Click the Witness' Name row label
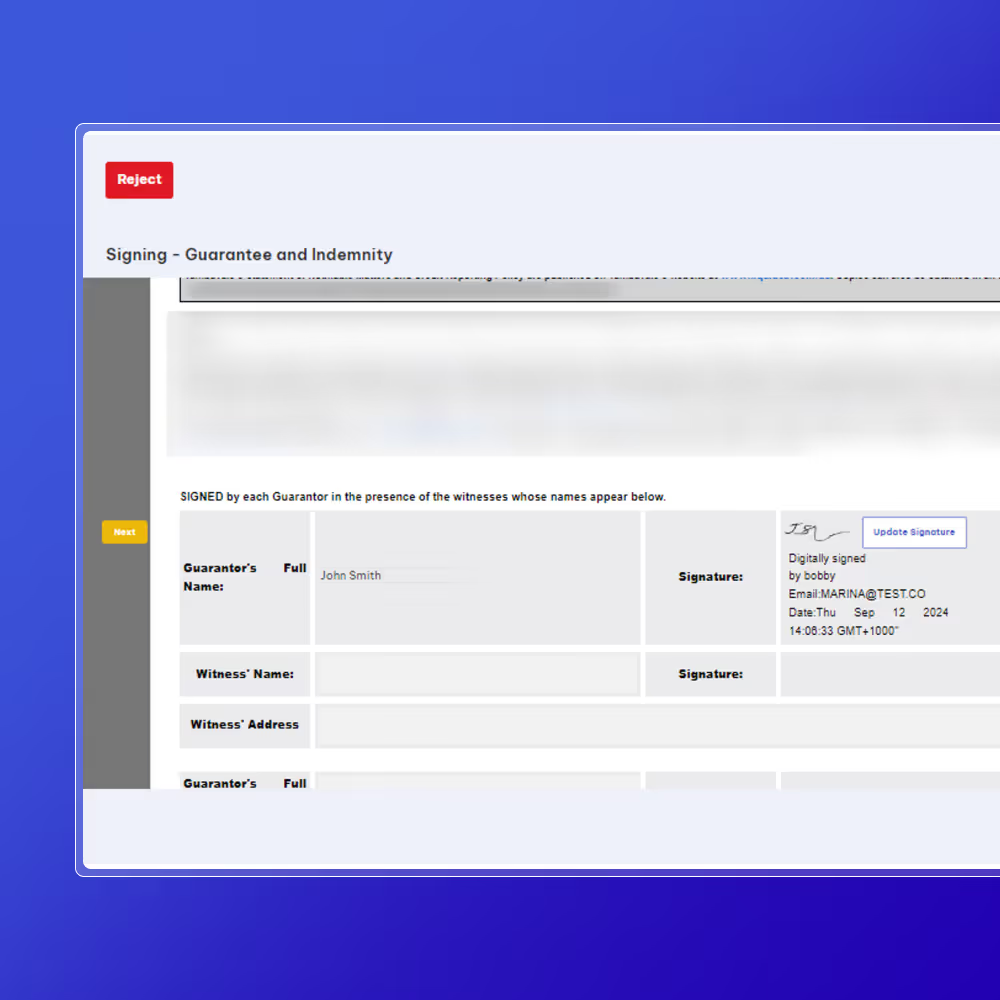The height and width of the screenshot is (1000, 1000). (244, 673)
